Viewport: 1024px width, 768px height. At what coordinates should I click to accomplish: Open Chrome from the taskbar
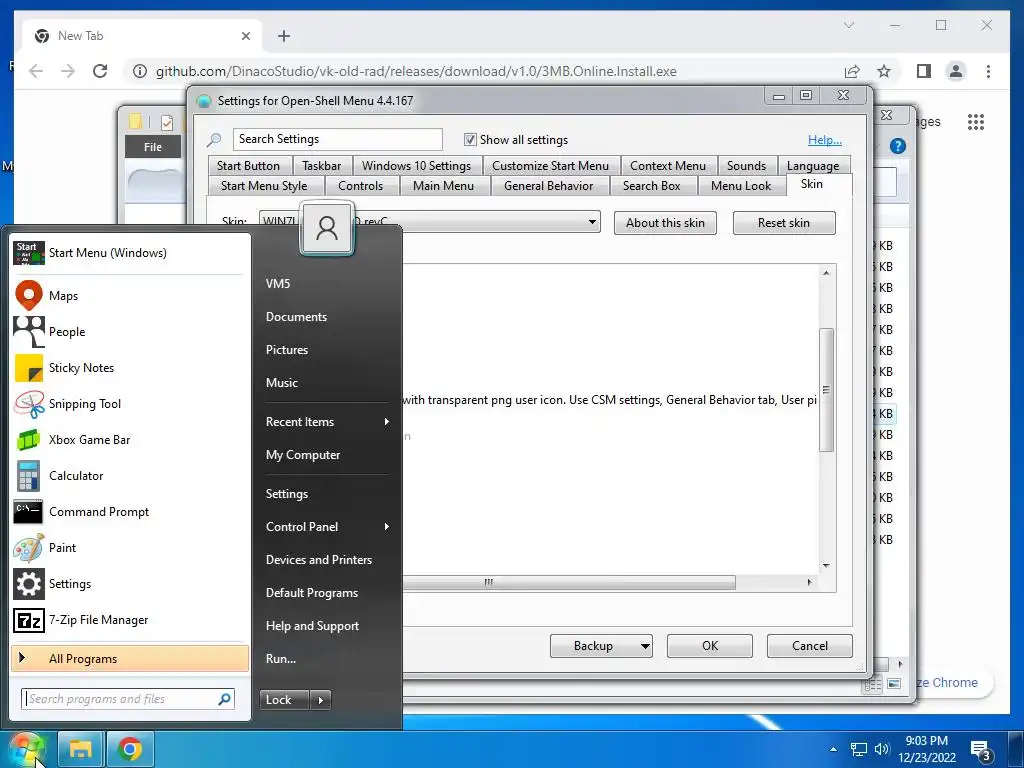(129, 748)
